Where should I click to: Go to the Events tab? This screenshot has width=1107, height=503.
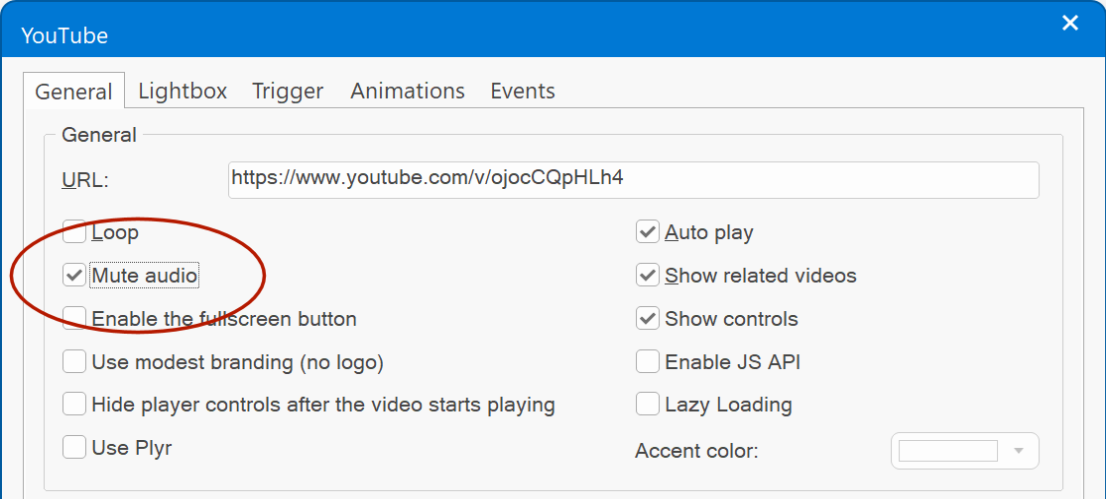pos(522,91)
